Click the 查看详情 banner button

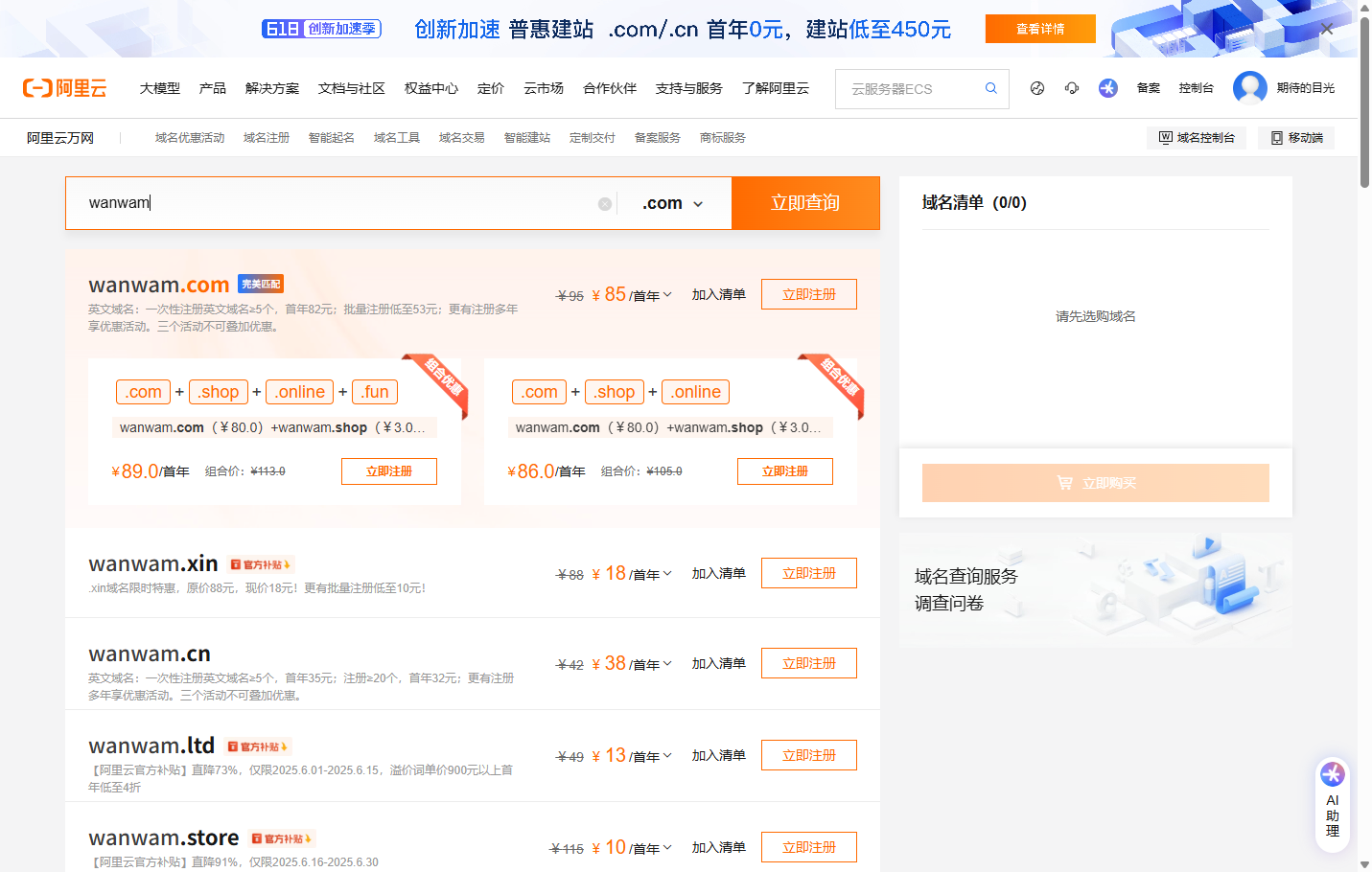point(1040,29)
